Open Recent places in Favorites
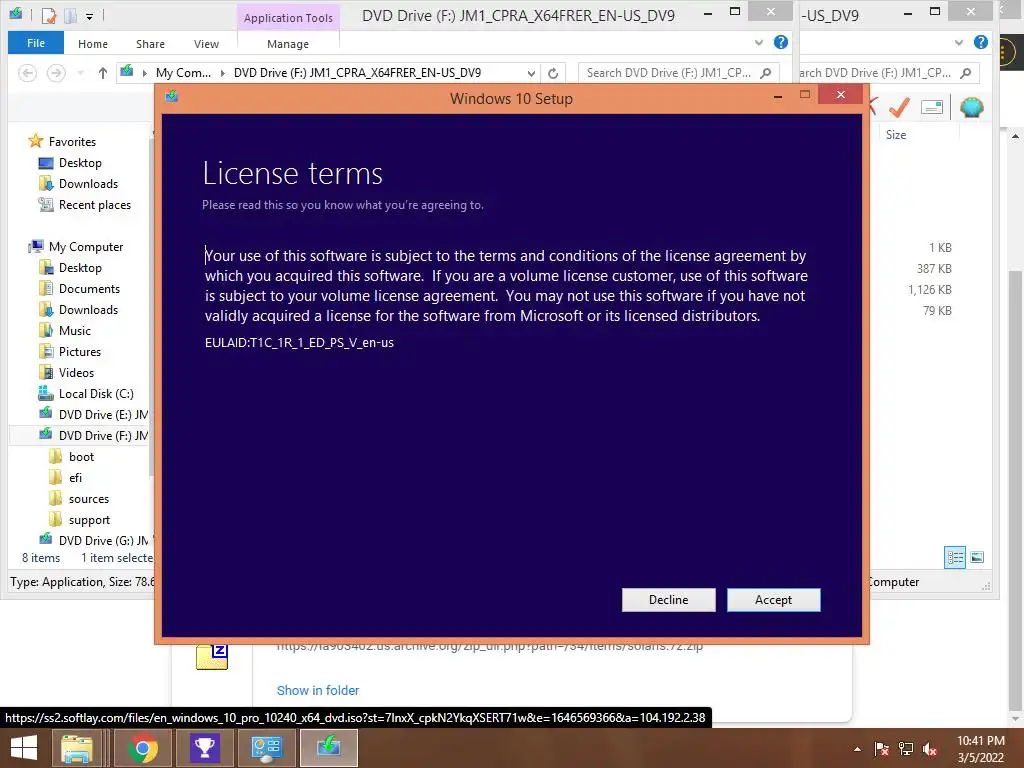This screenshot has height=768, width=1024. click(95, 204)
